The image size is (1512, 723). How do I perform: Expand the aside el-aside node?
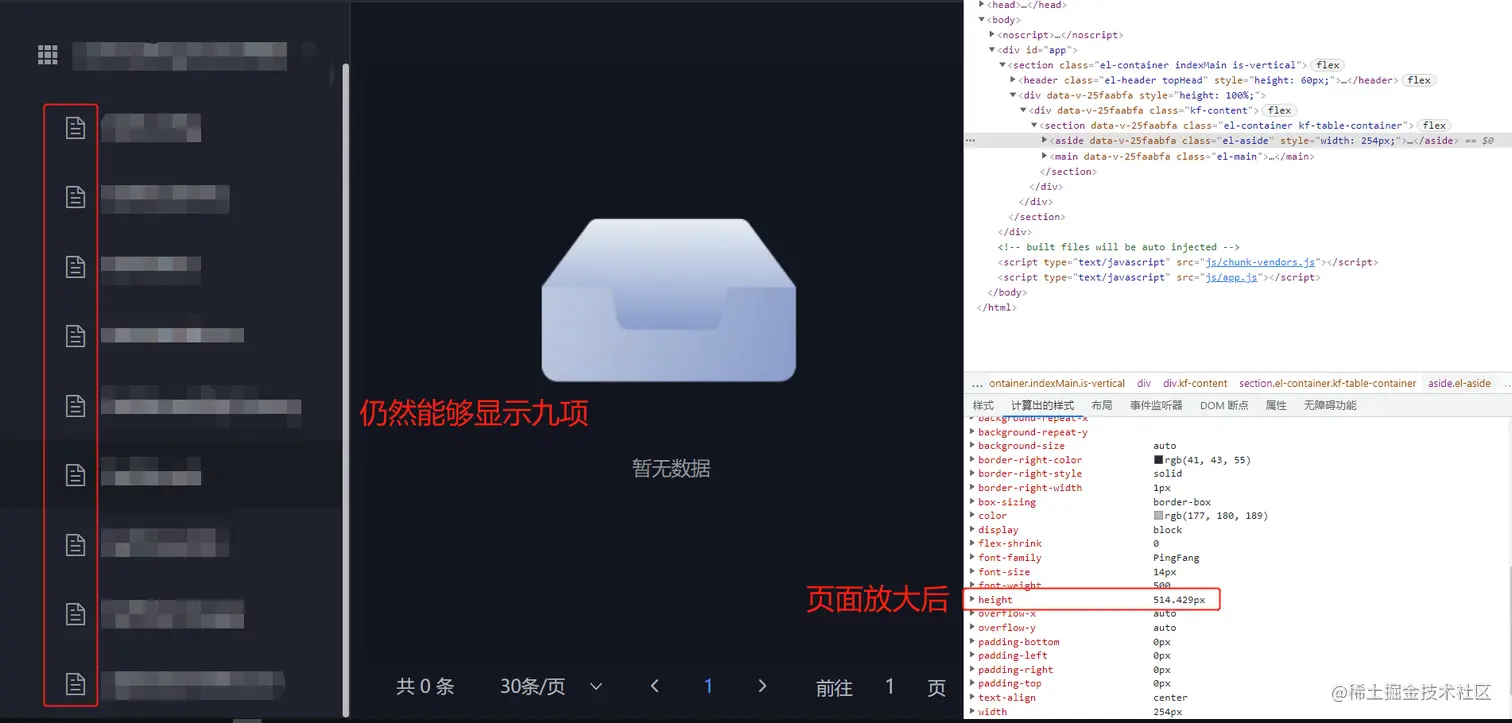(1045, 141)
